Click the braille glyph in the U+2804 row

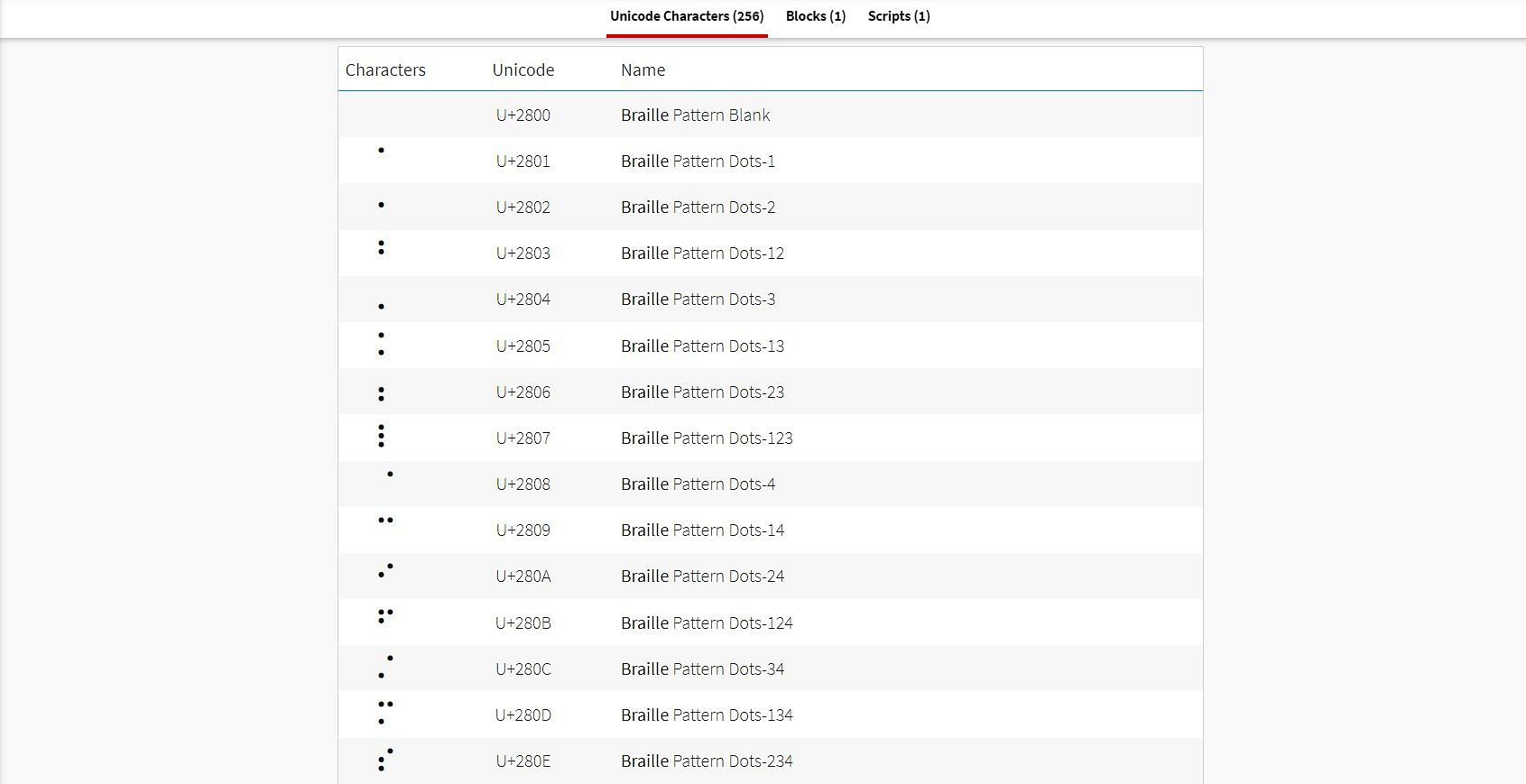pos(381,307)
